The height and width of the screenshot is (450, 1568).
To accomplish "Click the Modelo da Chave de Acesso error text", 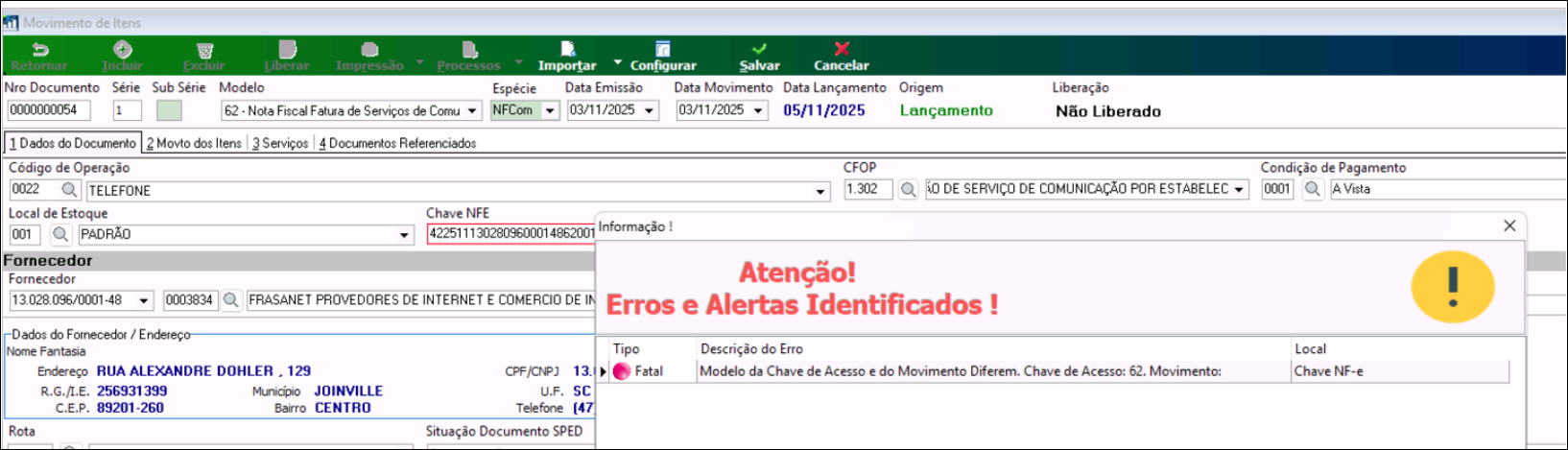I will pos(961,371).
